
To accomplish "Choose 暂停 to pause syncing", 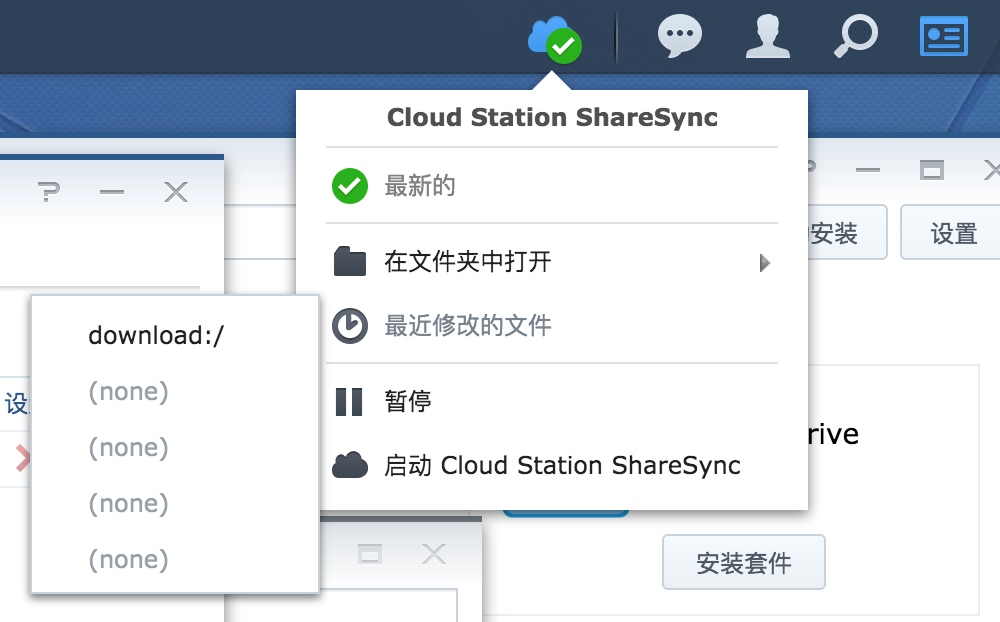I will click(552, 402).
